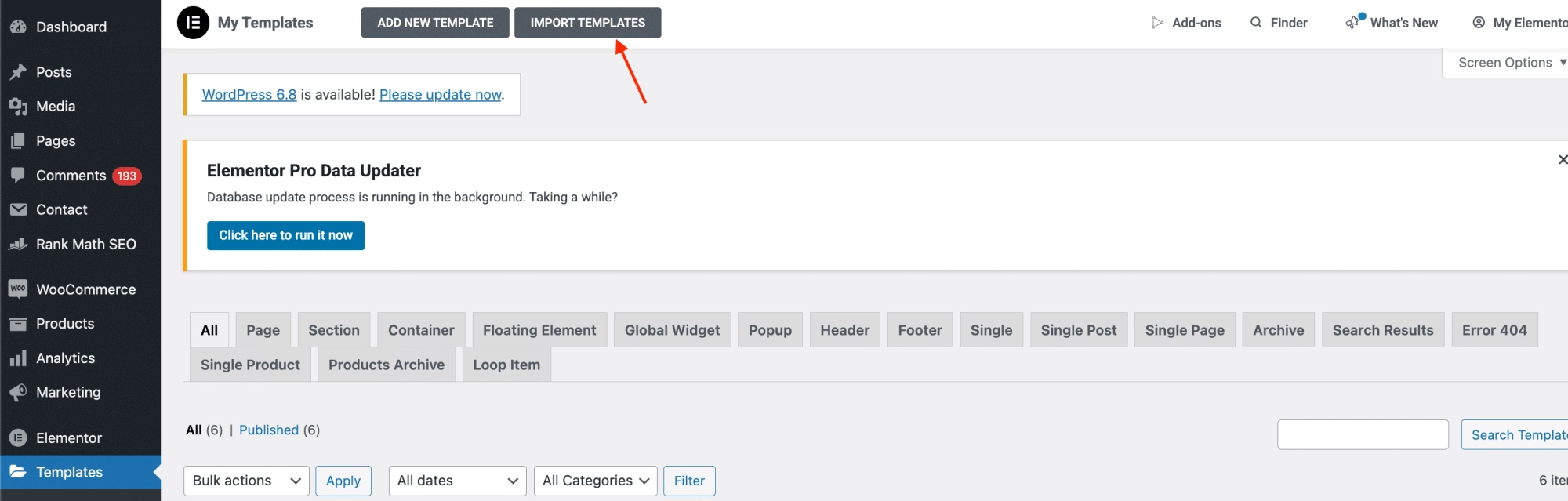Screen dimensions: 1568x501
Task: Select the Single Product tab
Action: [250, 365]
